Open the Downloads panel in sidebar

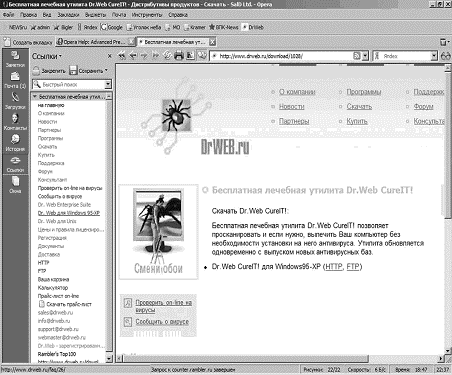click(15, 101)
